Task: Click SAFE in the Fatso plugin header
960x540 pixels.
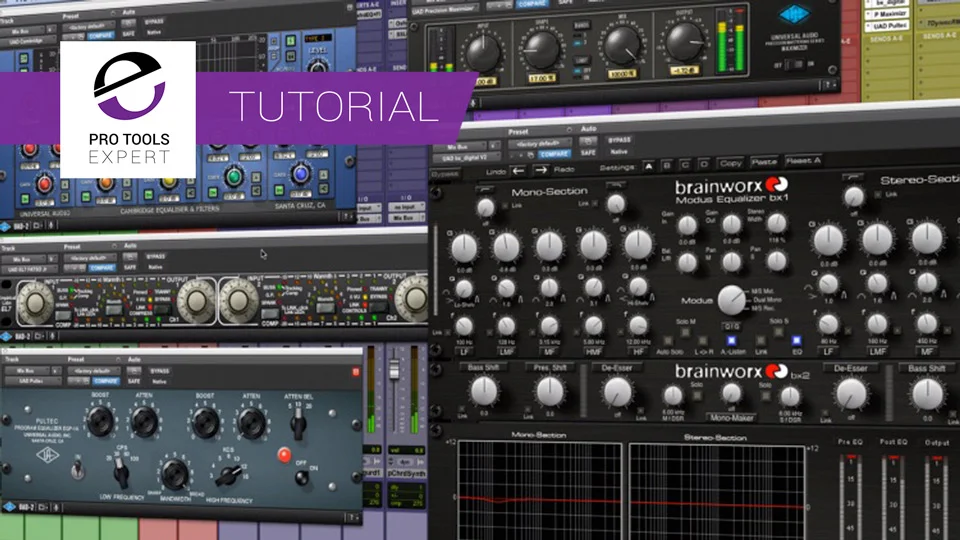Action: click(130, 268)
